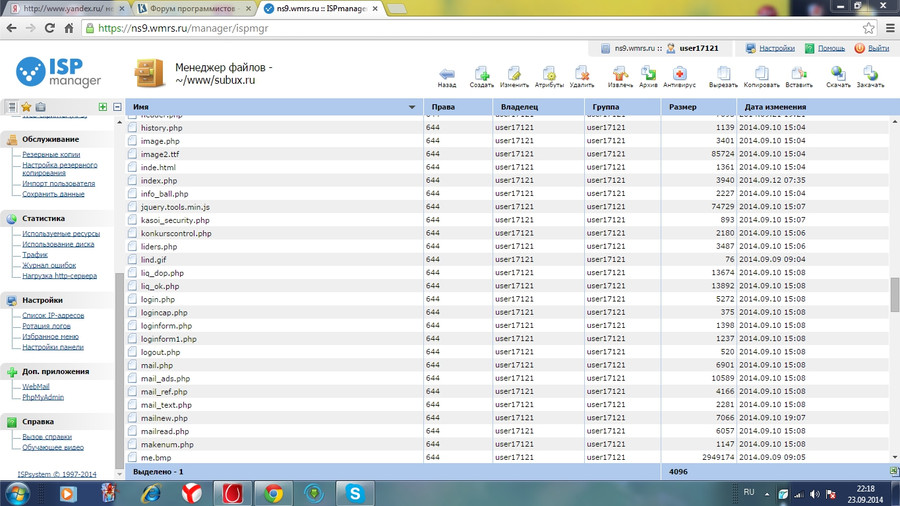900x506 pixels.
Task: Open Opera from the taskbar
Action: [x=232, y=493]
